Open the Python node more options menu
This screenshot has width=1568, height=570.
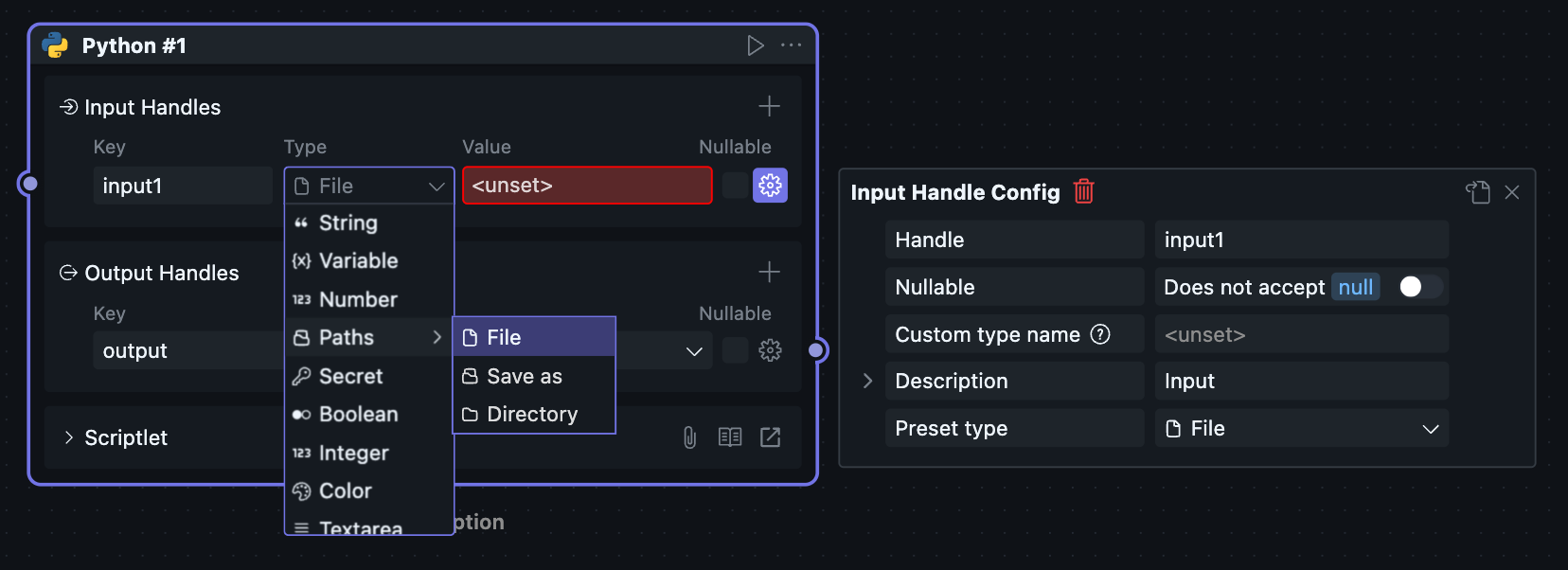point(791,45)
